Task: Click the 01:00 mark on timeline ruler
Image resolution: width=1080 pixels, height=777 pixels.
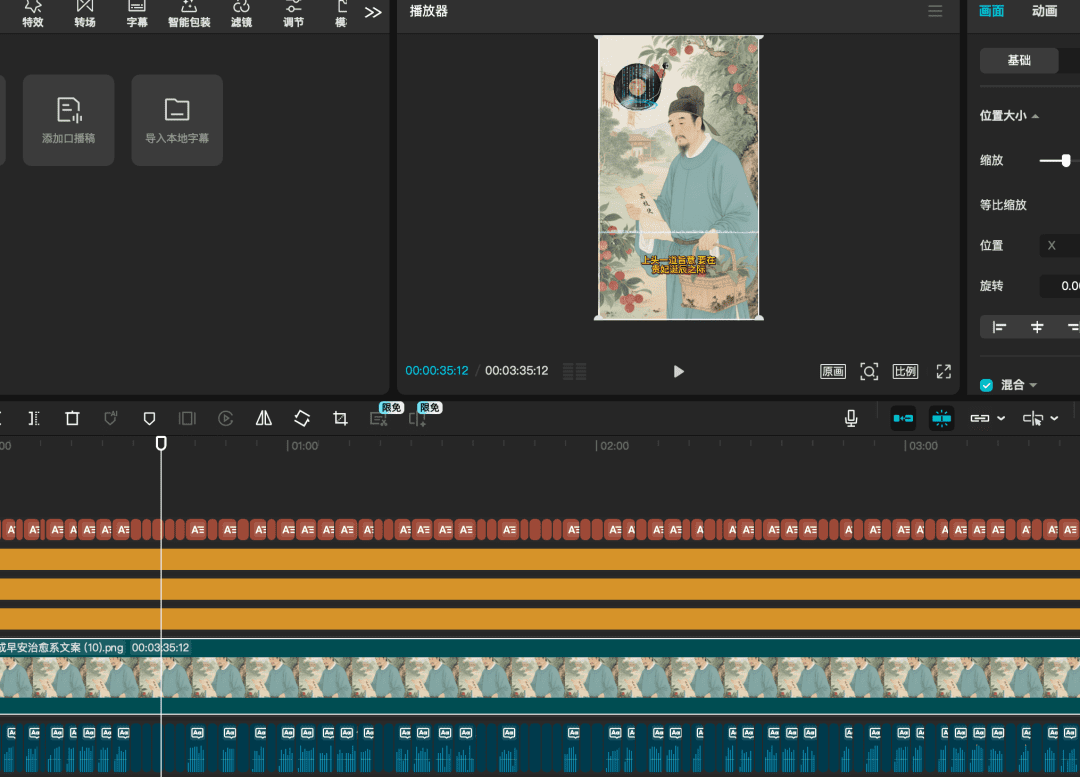Action: (x=304, y=446)
